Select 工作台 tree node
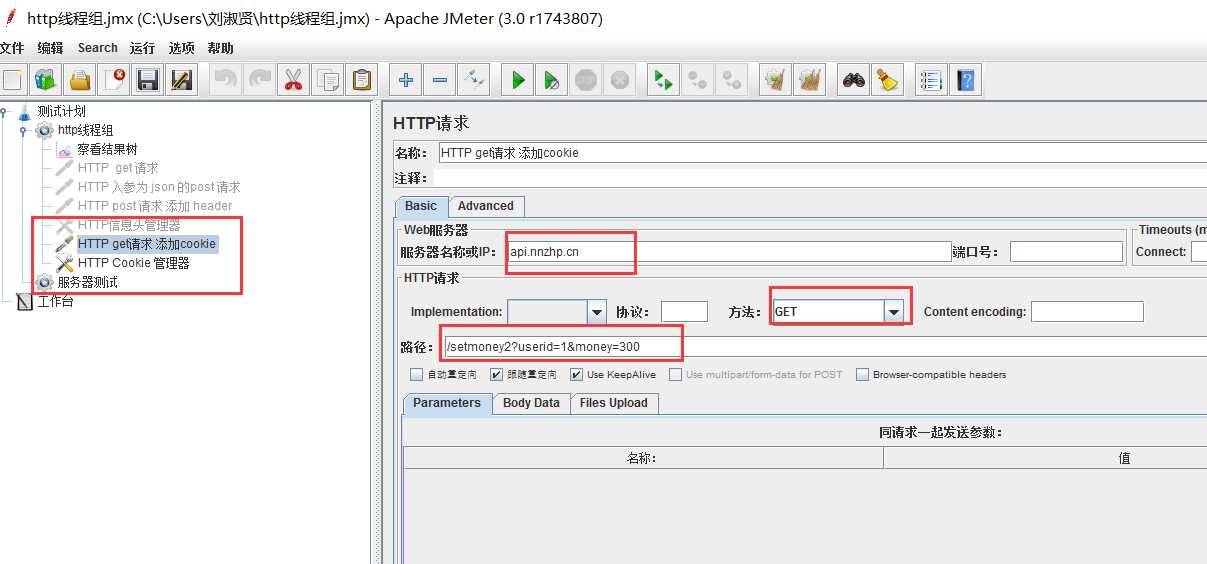The height and width of the screenshot is (564, 1207). [55, 301]
